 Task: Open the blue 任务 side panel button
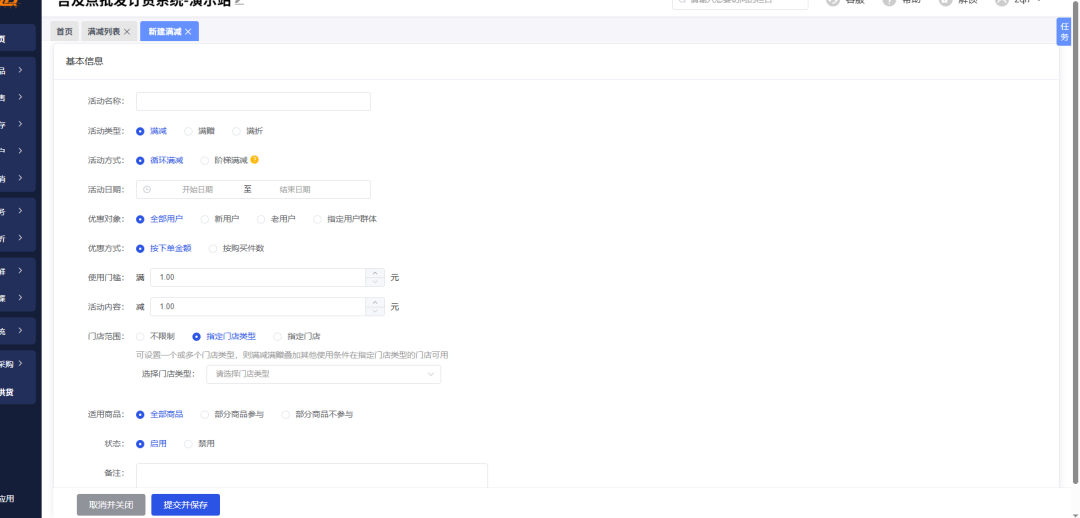(1064, 32)
